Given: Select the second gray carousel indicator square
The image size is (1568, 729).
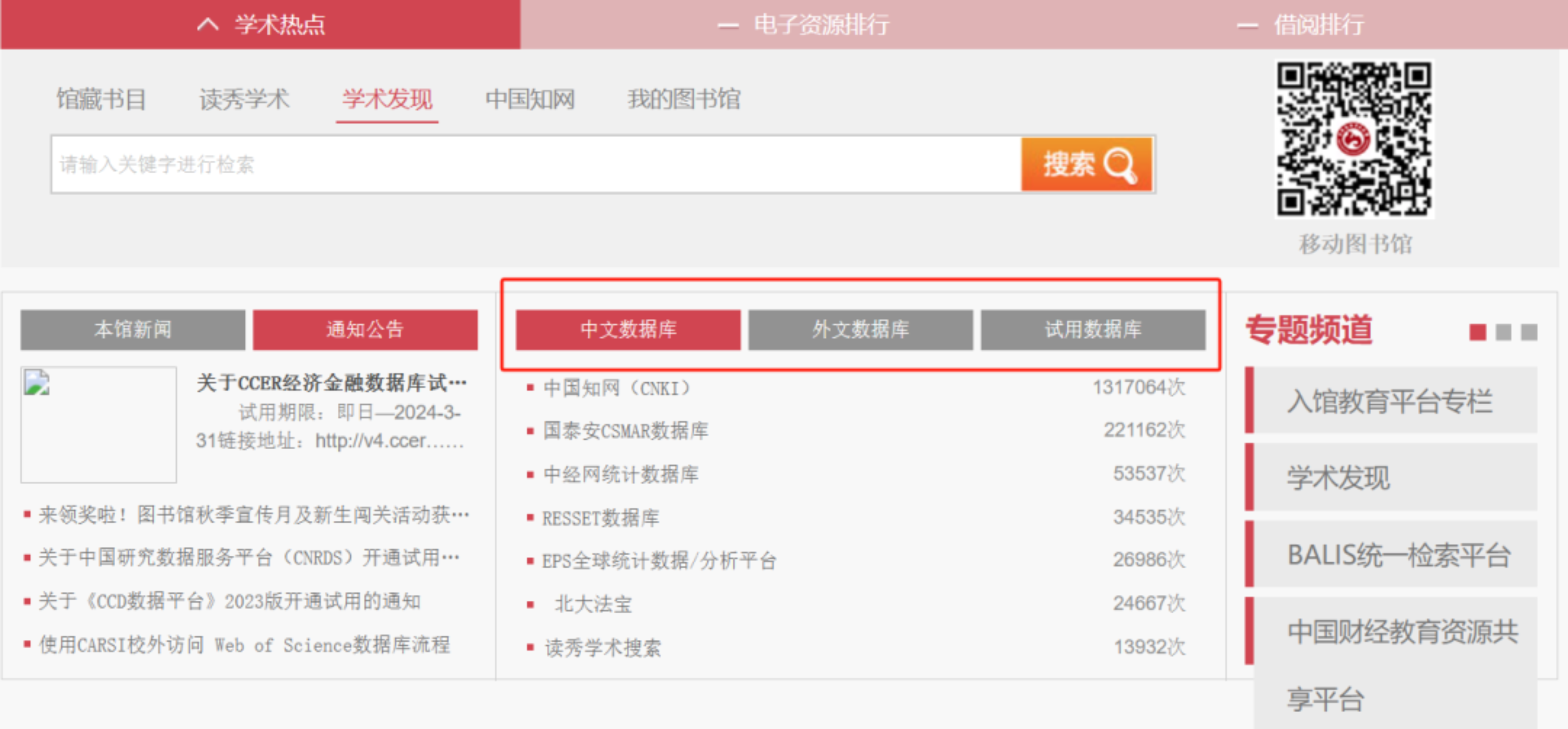Looking at the screenshot, I should (x=1503, y=332).
